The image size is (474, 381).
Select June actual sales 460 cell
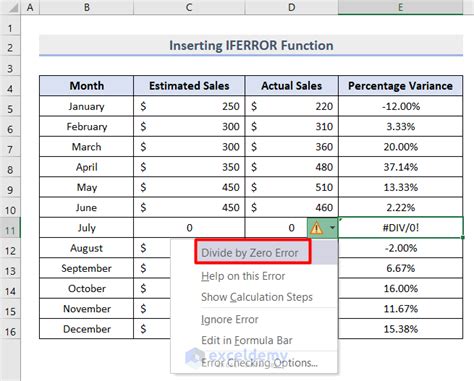[x=292, y=208]
